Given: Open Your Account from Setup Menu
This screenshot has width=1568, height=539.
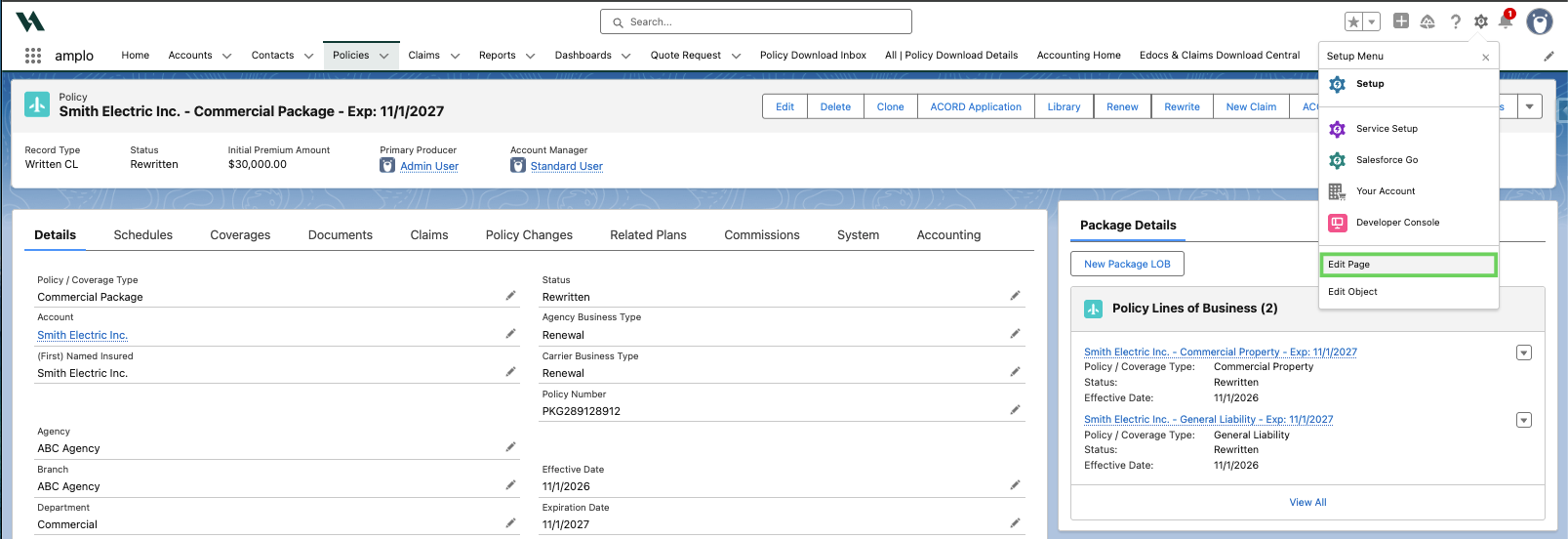Looking at the screenshot, I should click(1408, 191).
